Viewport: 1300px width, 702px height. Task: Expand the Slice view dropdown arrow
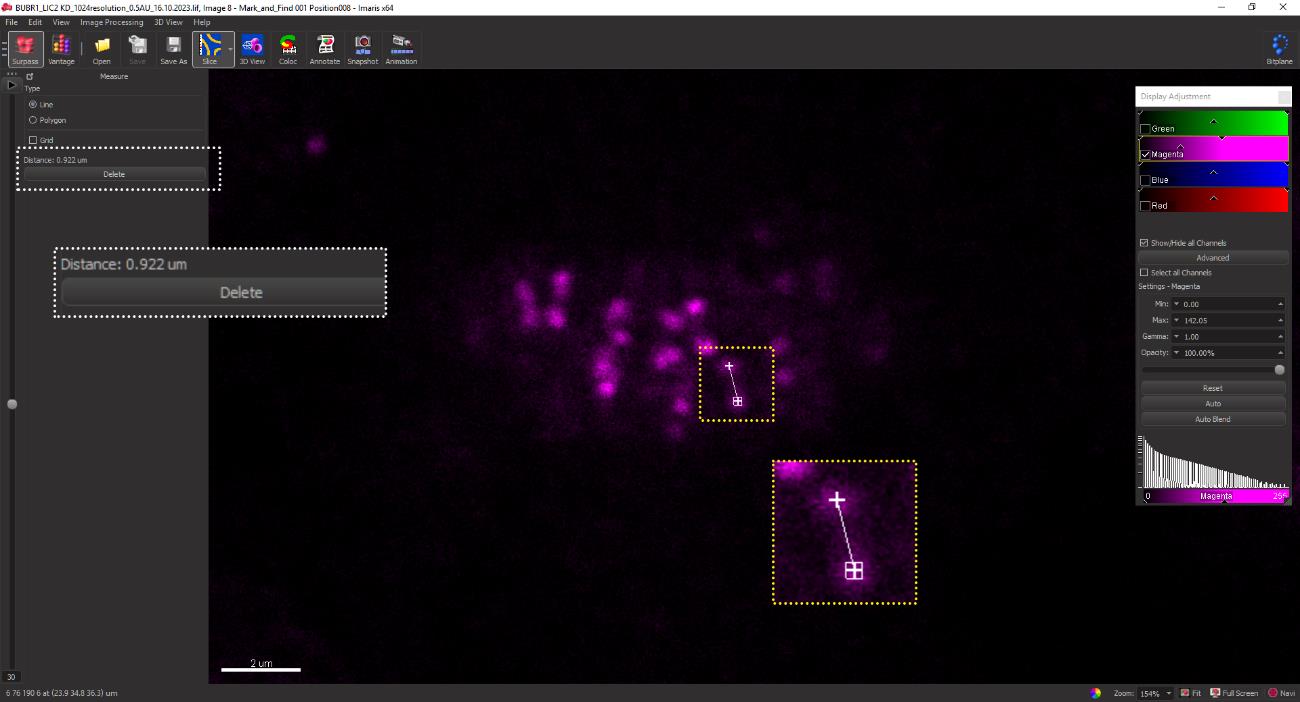point(230,49)
